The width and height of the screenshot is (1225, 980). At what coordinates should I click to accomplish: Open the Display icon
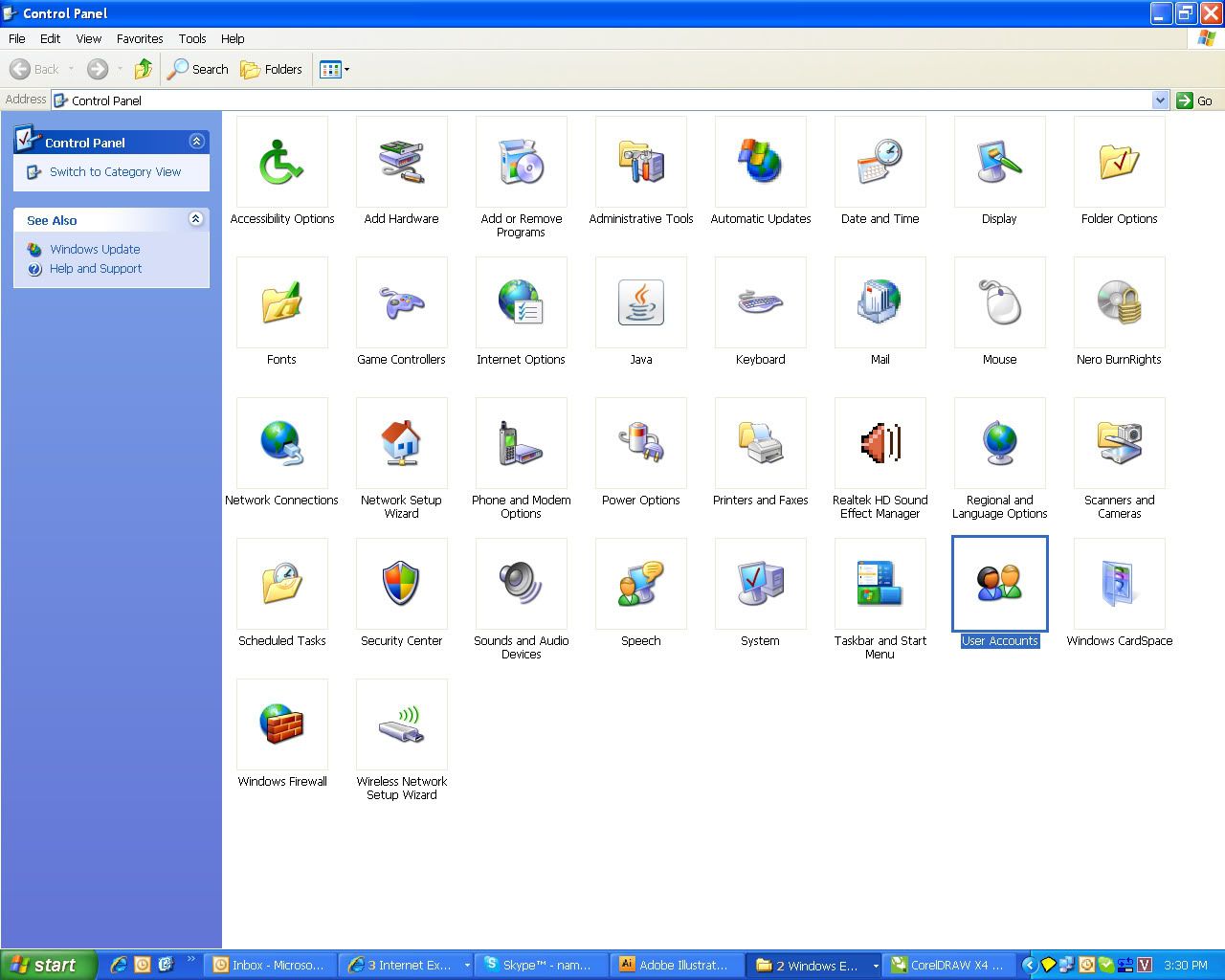1000,162
